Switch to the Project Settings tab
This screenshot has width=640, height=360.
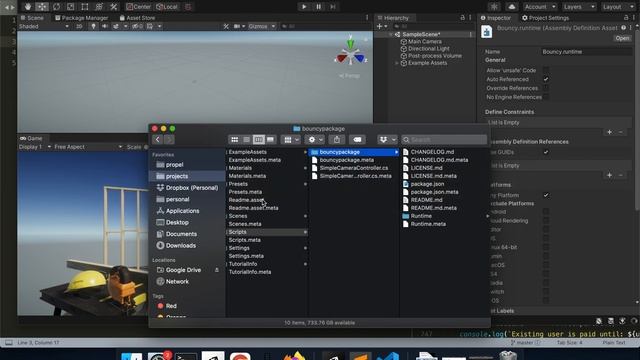pyautogui.click(x=545, y=18)
